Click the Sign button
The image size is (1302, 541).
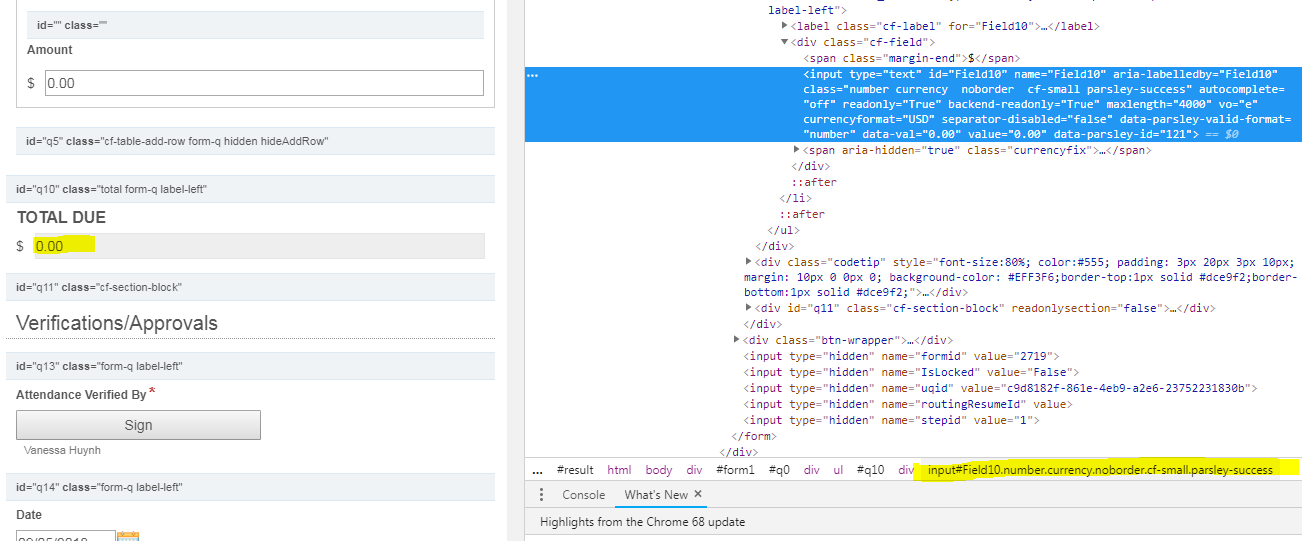pyautogui.click(x=138, y=425)
